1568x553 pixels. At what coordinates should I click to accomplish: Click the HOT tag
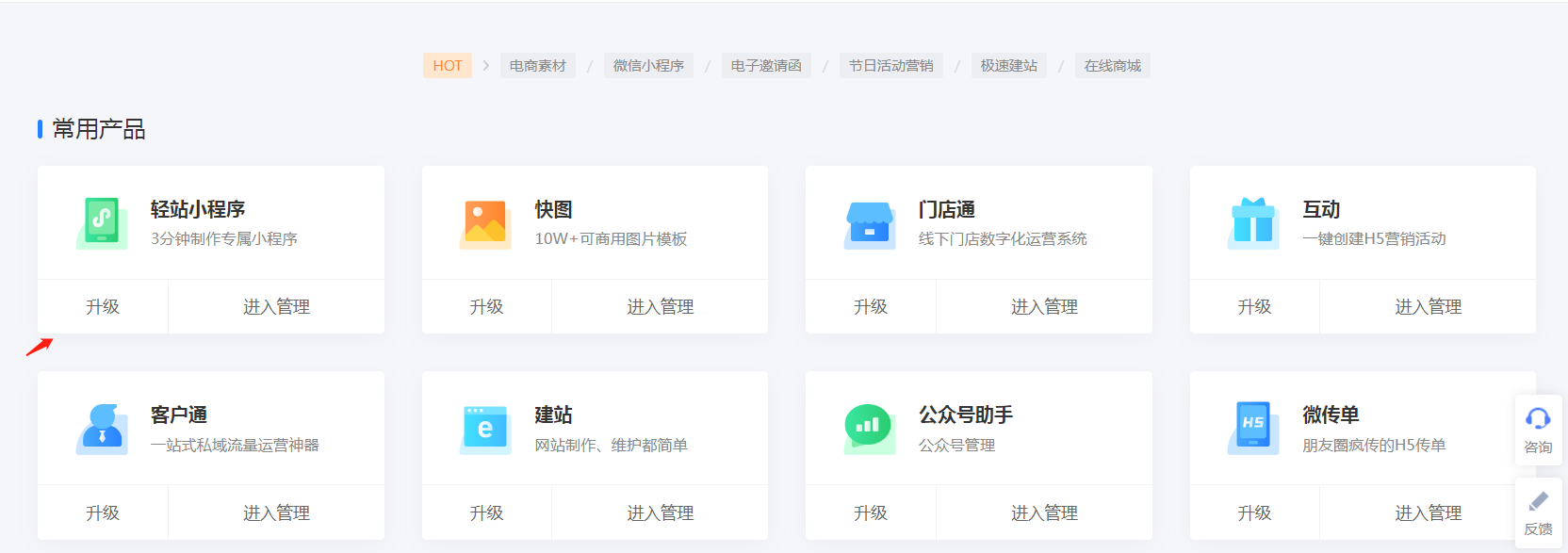(448, 66)
